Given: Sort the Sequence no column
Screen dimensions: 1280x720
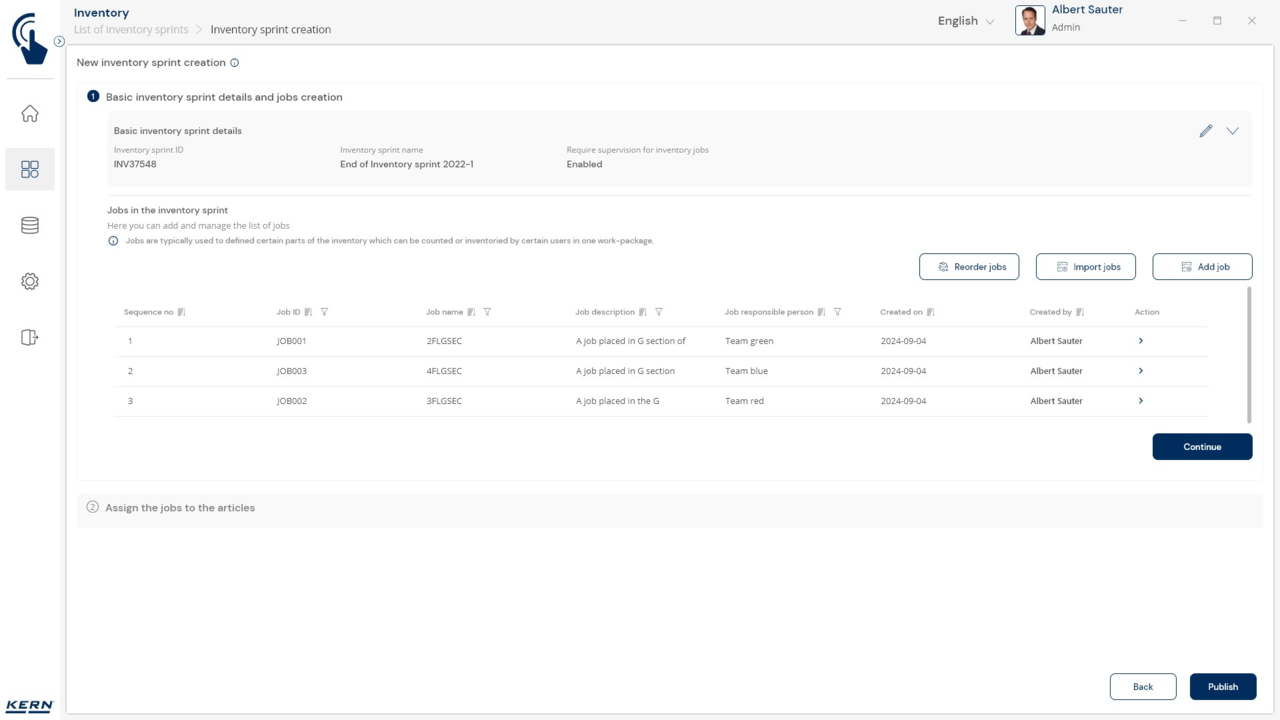Looking at the screenshot, I should point(181,312).
